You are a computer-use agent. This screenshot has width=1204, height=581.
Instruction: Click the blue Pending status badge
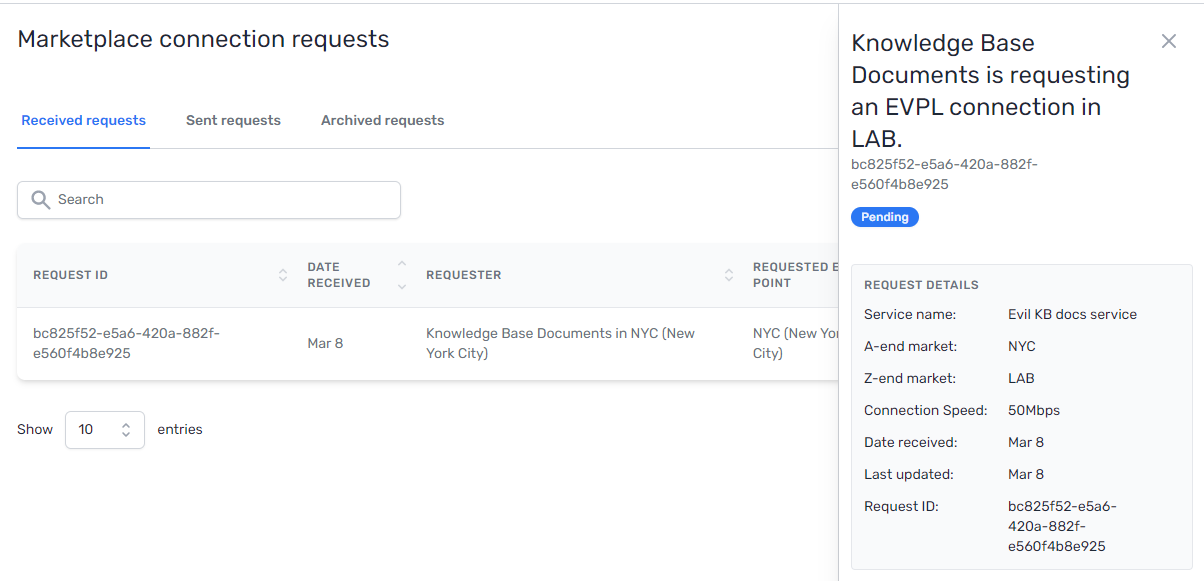(x=885, y=217)
